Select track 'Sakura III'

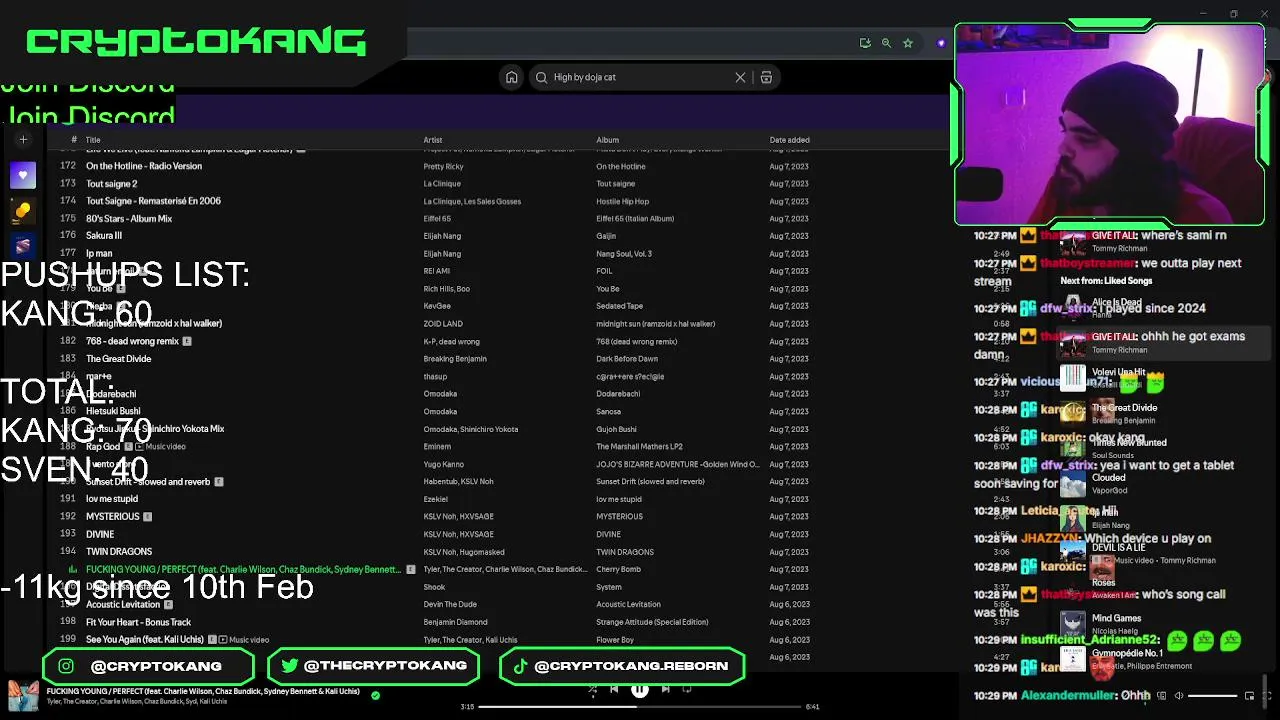(x=104, y=236)
